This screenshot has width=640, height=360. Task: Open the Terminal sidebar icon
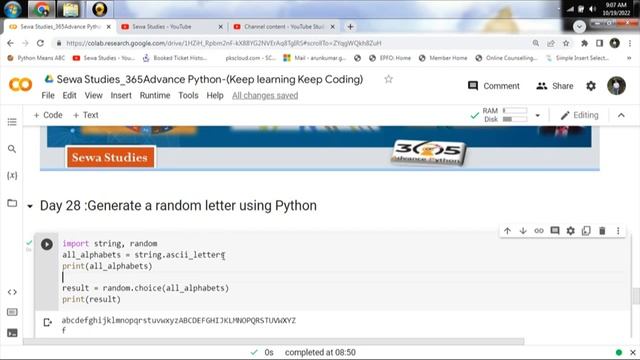(x=12, y=333)
